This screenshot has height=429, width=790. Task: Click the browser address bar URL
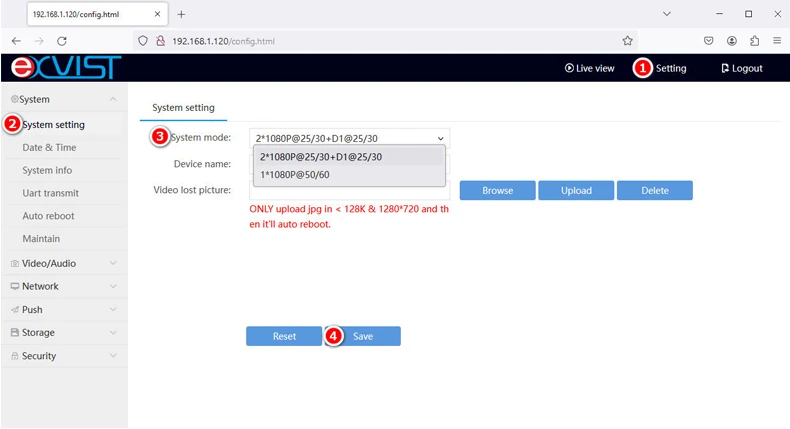pyautogui.click(x=223, y=41)
